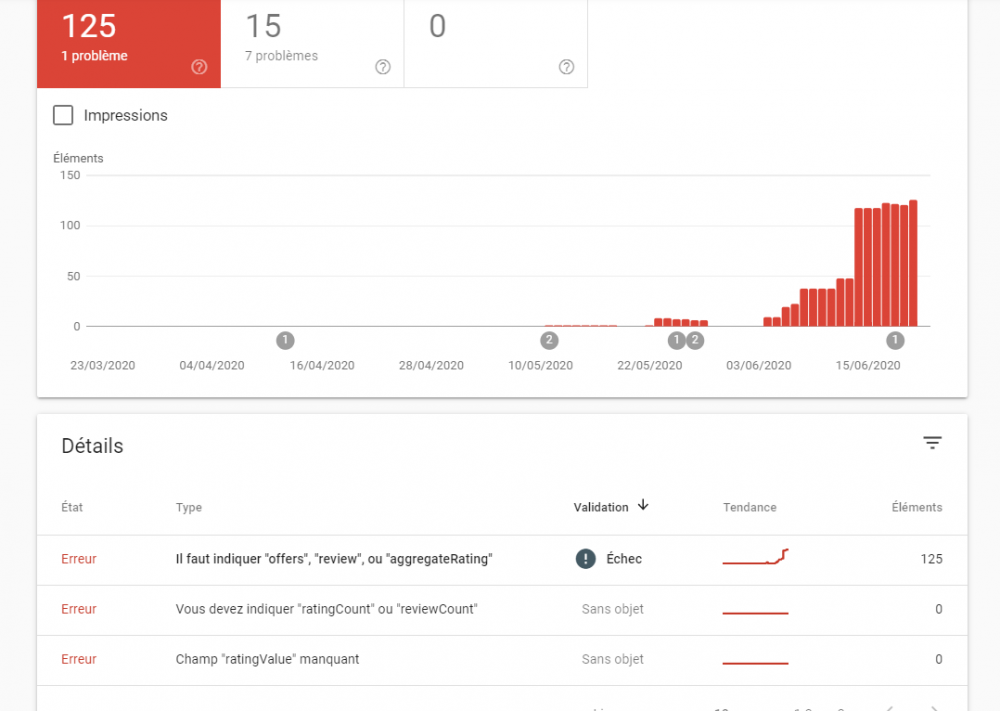Click help icon in red 125 errors card
This screenshot has height=711, width=1000.
point(199,67)
